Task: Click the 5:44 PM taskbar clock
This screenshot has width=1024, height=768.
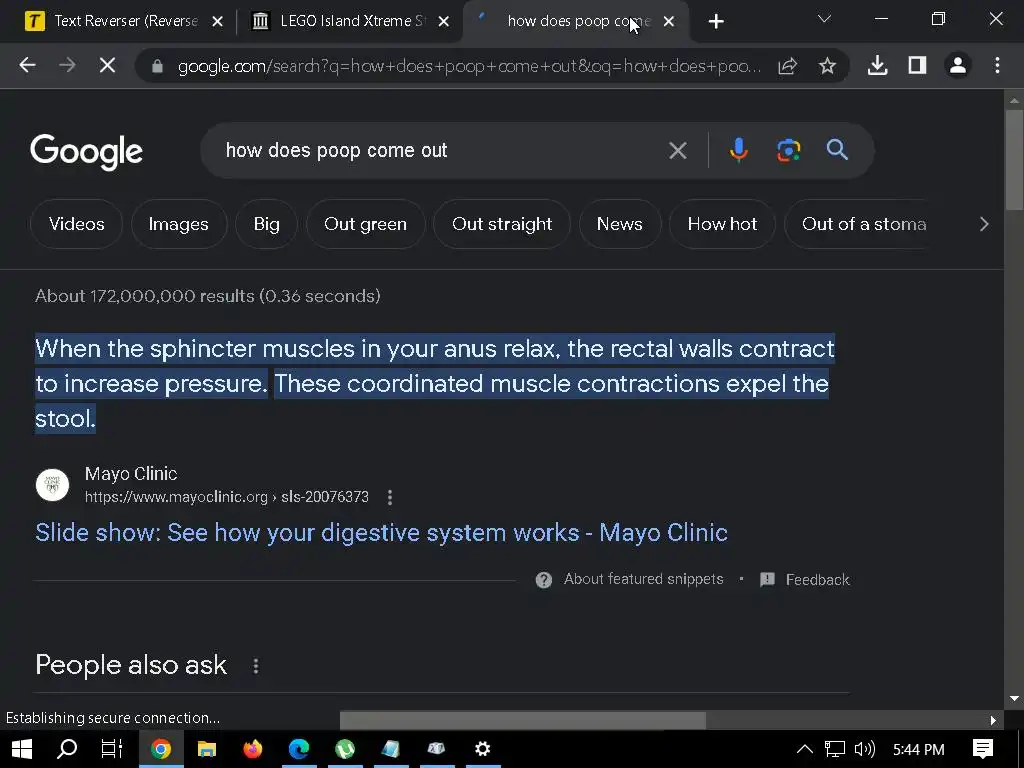Action: click(918, 750)
